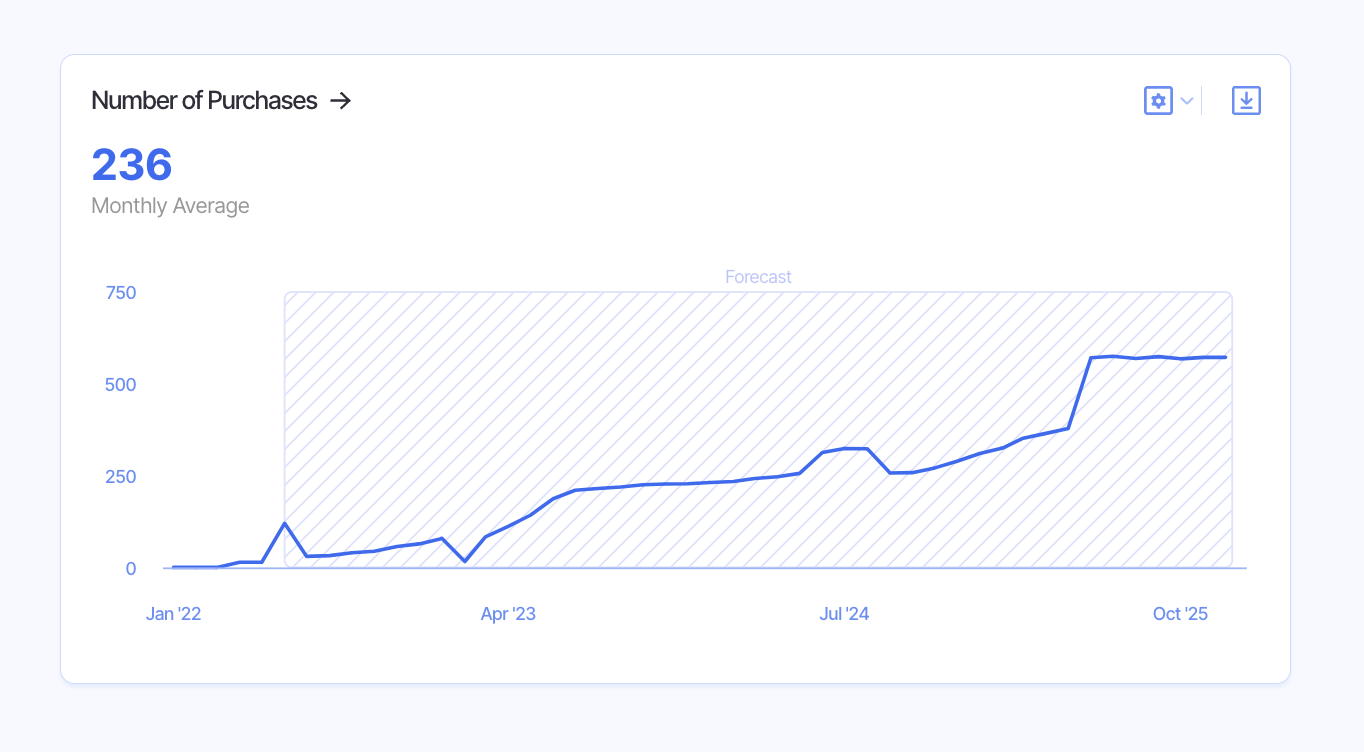Select the Monthly Average label
Image resolution: width=1364 pixels, height=752 pixels.
tap(170, 206)
